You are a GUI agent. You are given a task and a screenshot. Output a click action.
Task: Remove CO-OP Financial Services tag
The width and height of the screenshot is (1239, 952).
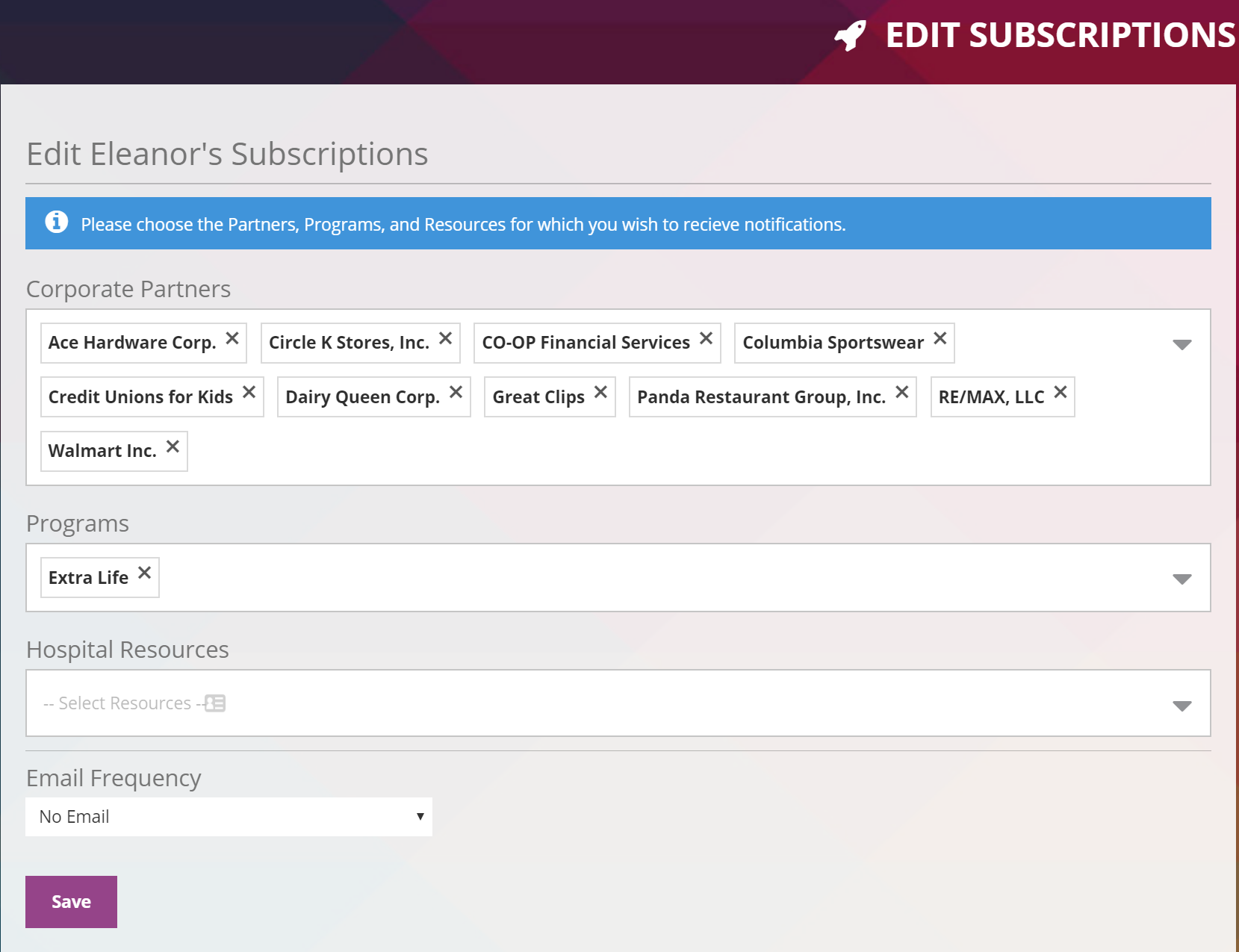click(x=706, y=338)
